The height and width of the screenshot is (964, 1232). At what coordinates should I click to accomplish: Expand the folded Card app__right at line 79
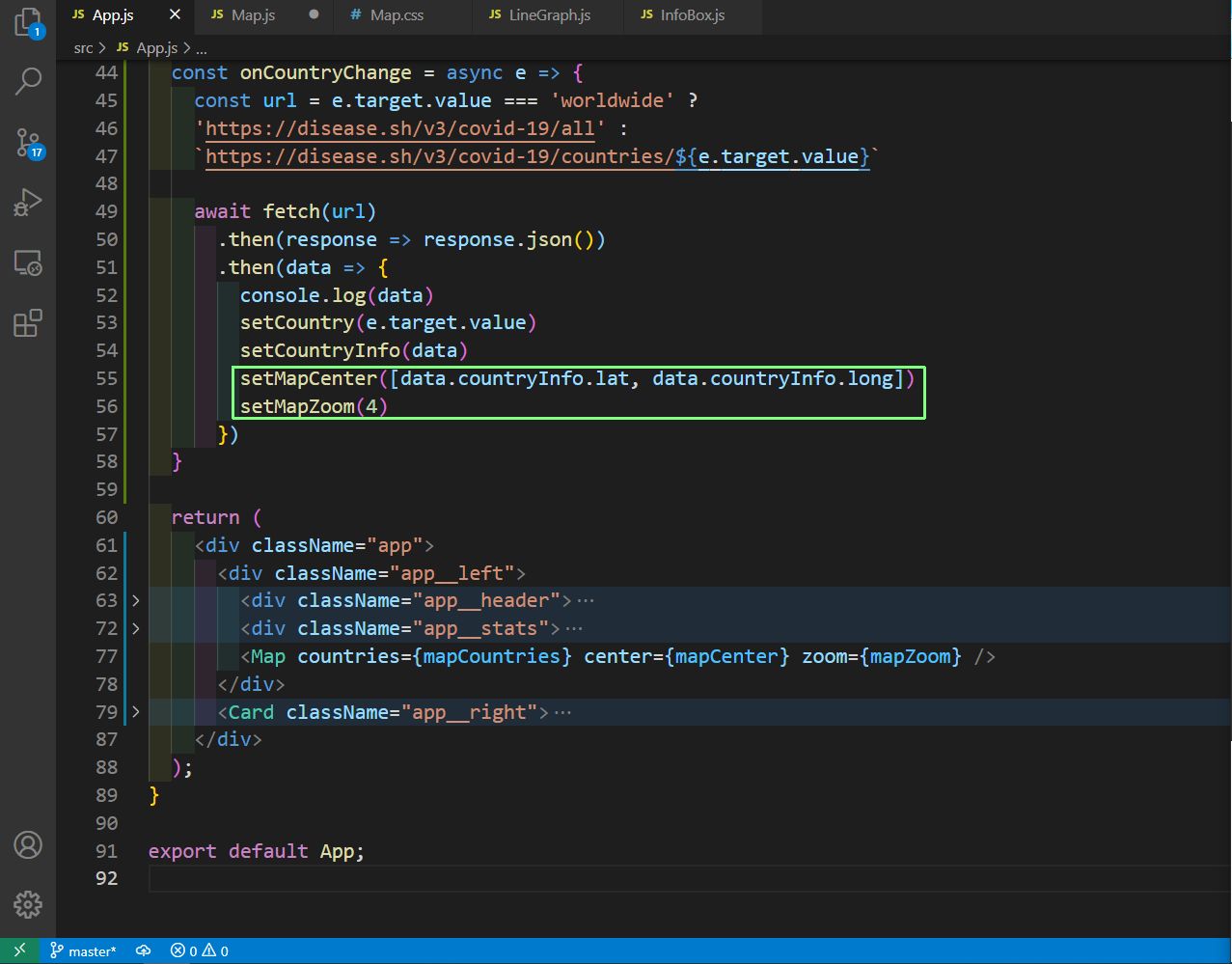click(x=135, y=712)
